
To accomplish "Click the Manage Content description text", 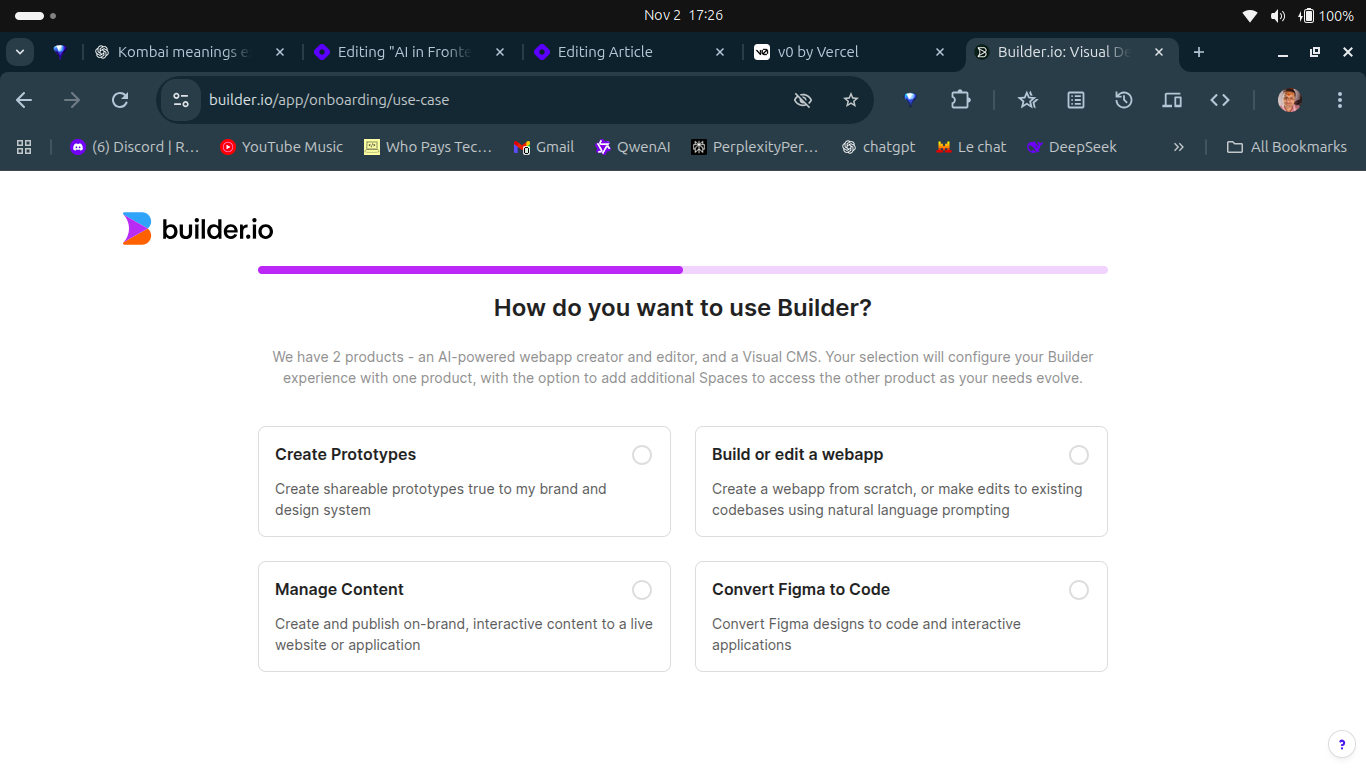I will [464, 634].
